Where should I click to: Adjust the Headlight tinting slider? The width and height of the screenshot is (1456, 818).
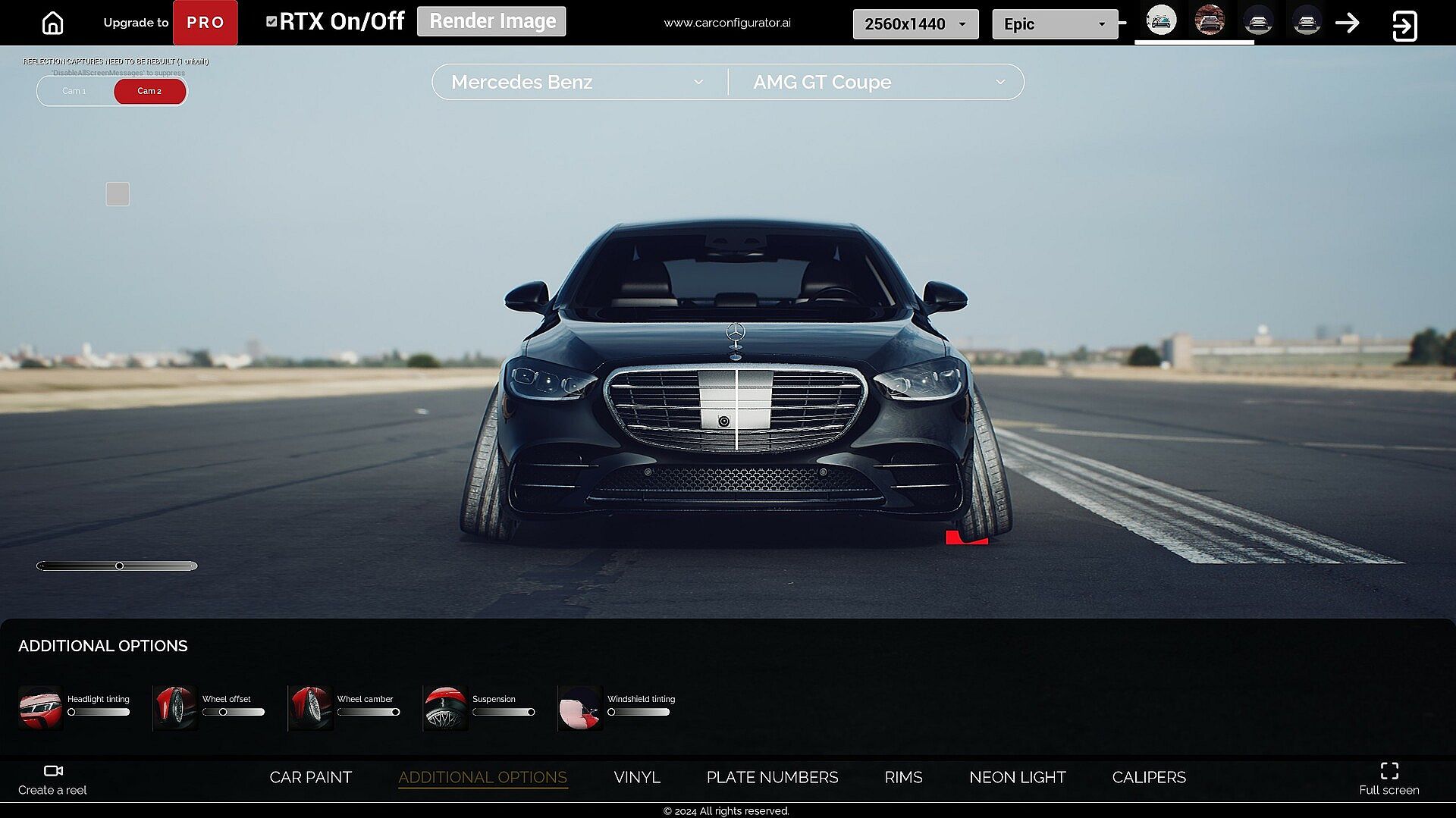(99, 712)
